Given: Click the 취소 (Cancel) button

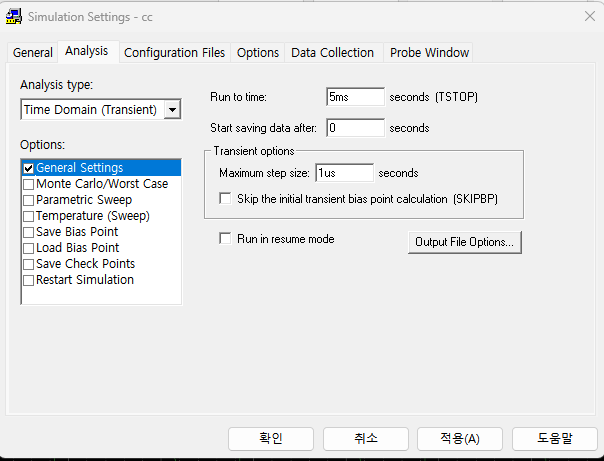Looking at the screenshot, I should pyautogui.click(x=366, y=439).
